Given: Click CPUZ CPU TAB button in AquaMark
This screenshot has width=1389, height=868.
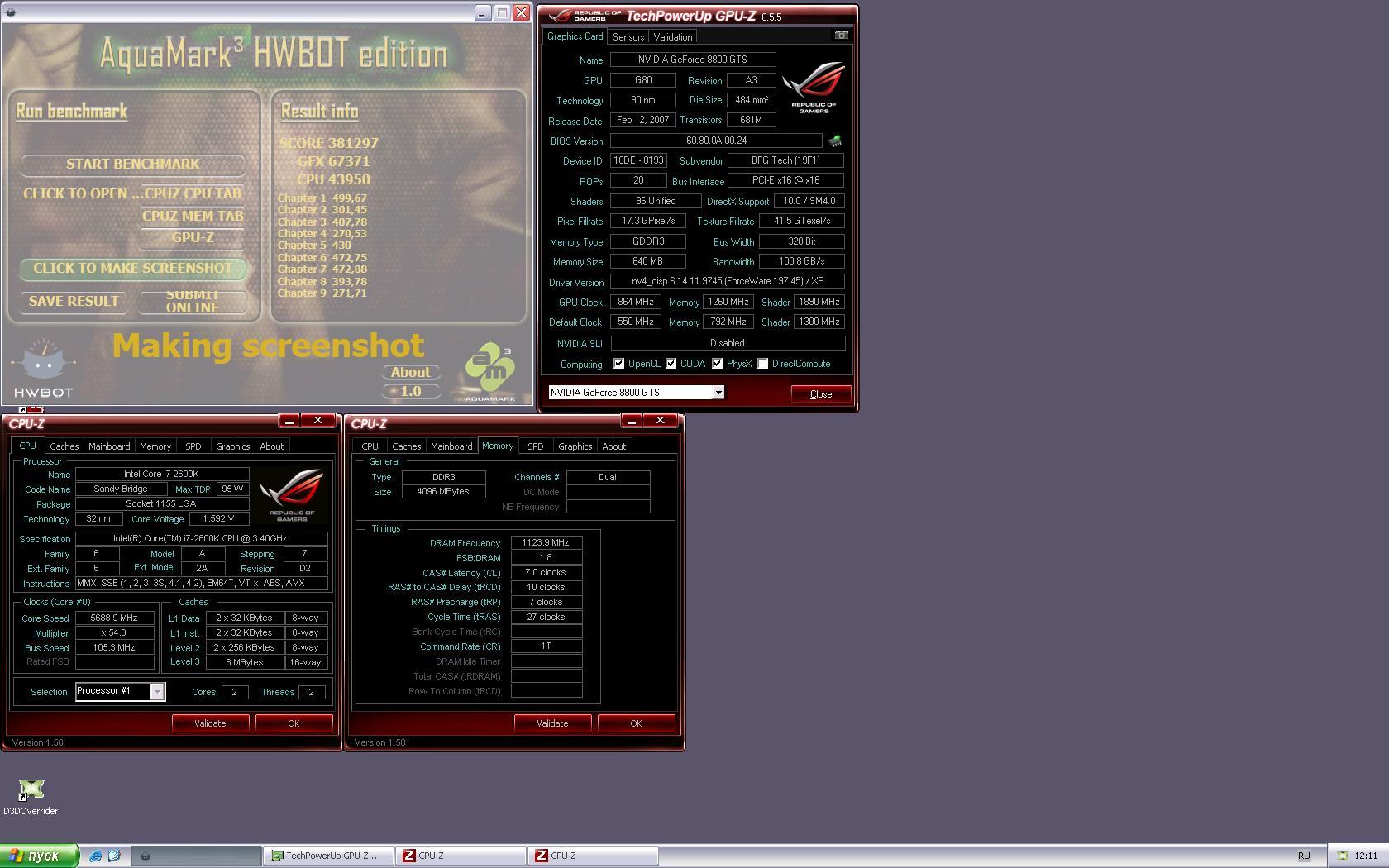Looking at the screenshot, I should [193, 193].
